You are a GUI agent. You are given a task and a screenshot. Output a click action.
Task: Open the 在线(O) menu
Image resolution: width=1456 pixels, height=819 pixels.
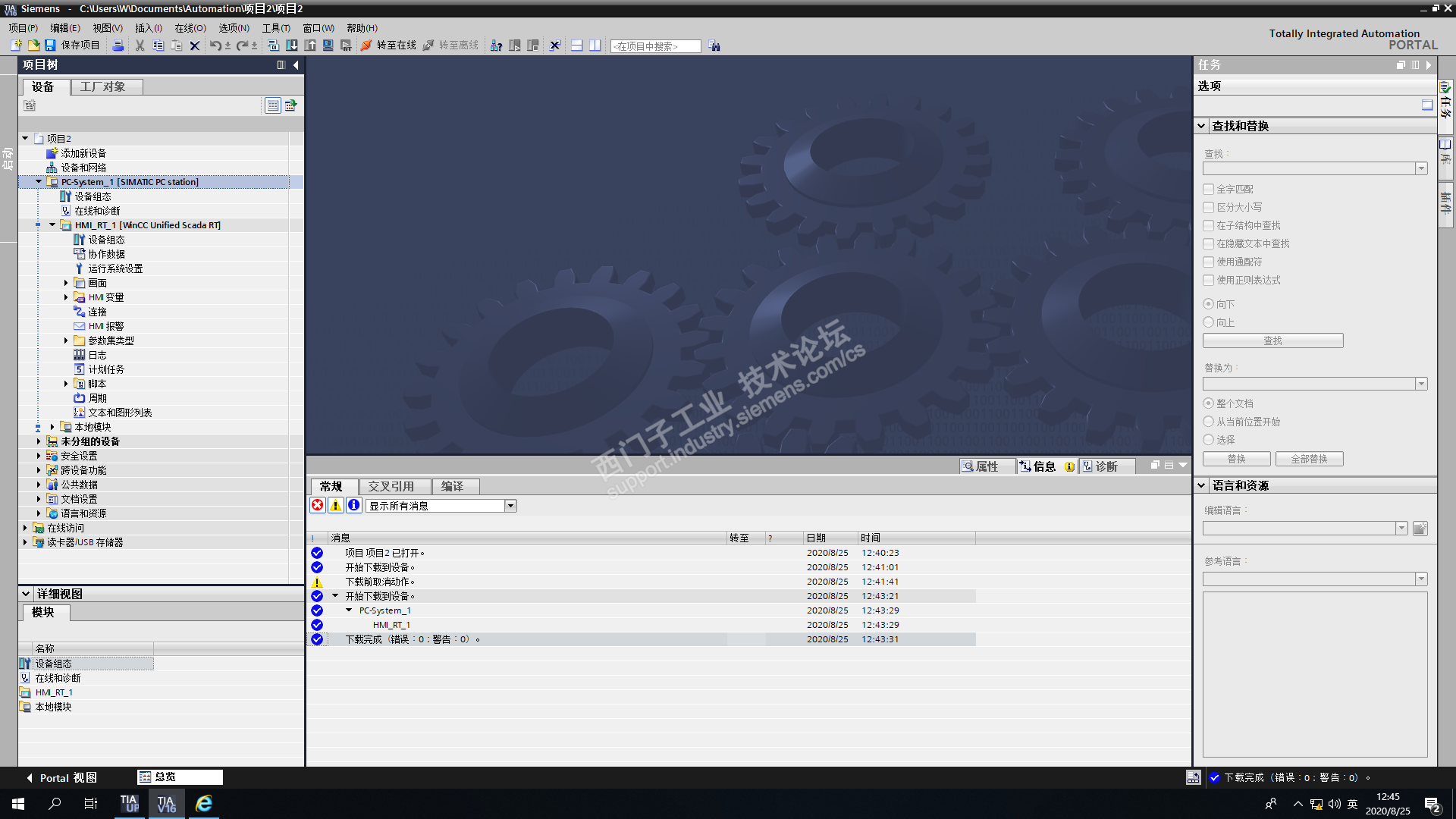(x=190, y=28)
